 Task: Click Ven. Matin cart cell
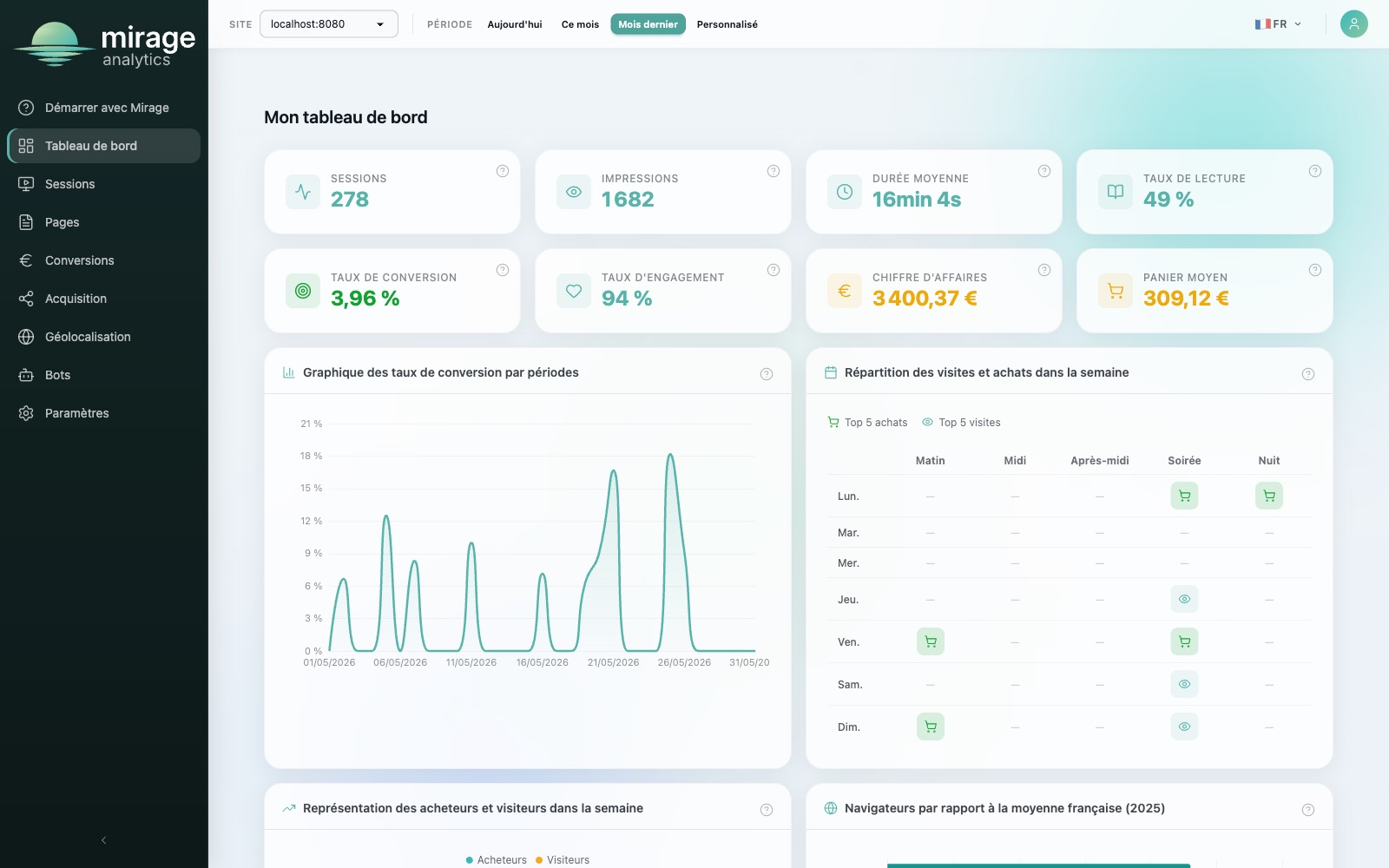[931, 641]
